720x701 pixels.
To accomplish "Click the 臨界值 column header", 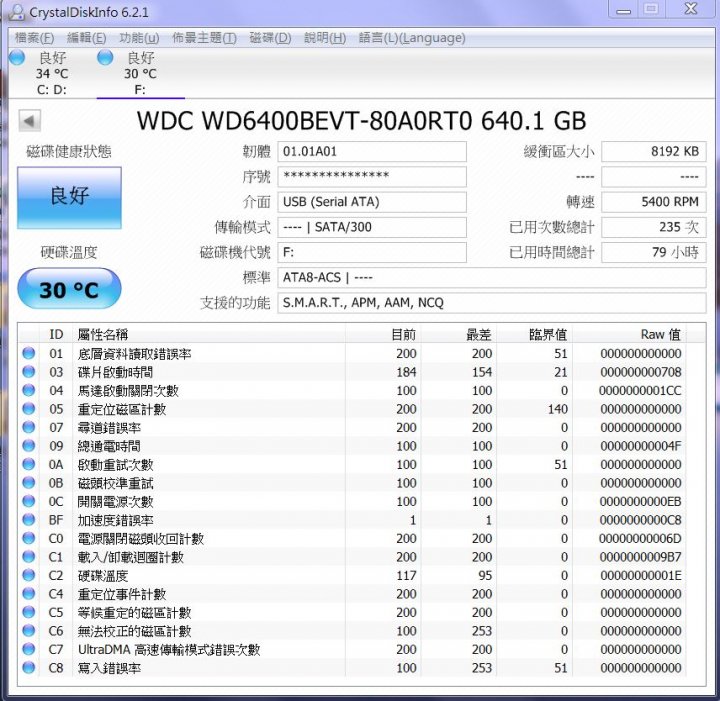I will click(x=534, y=334).
